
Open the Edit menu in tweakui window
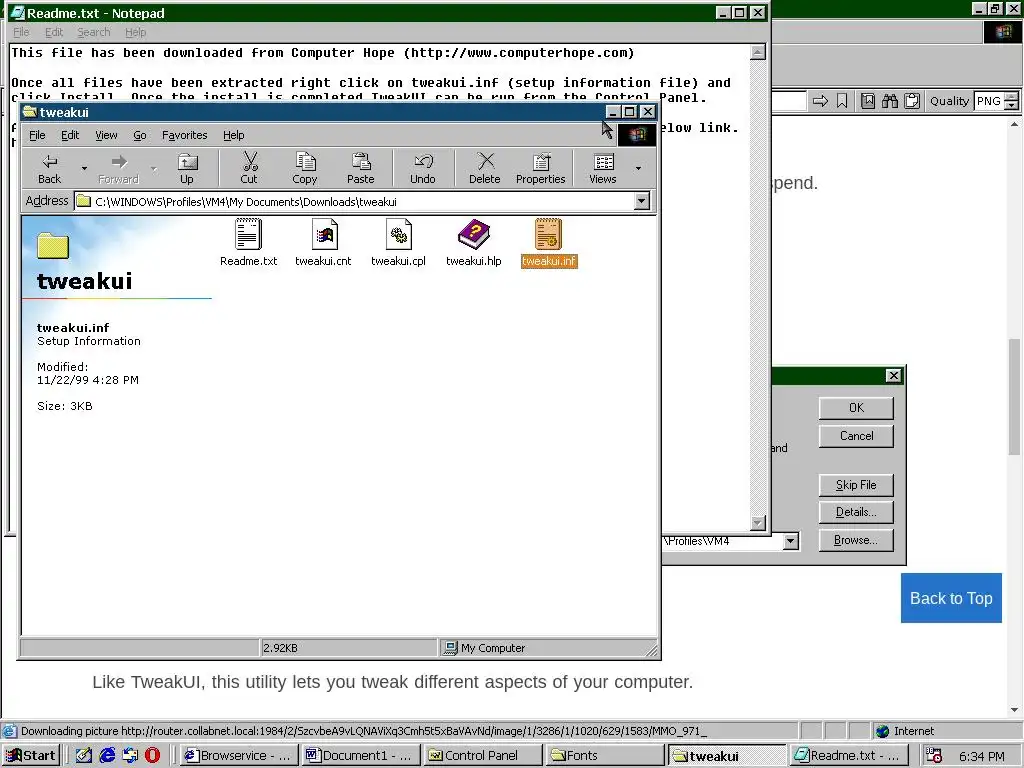pyautogui.click(x=70, y=135)
